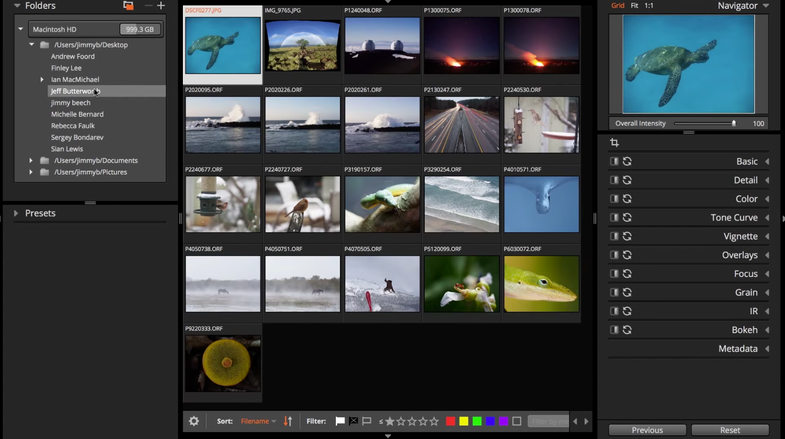Screen dimensions: 785x439
Task: Open the gear settings in bottom toolbar
Action: (x=194, y=422)
